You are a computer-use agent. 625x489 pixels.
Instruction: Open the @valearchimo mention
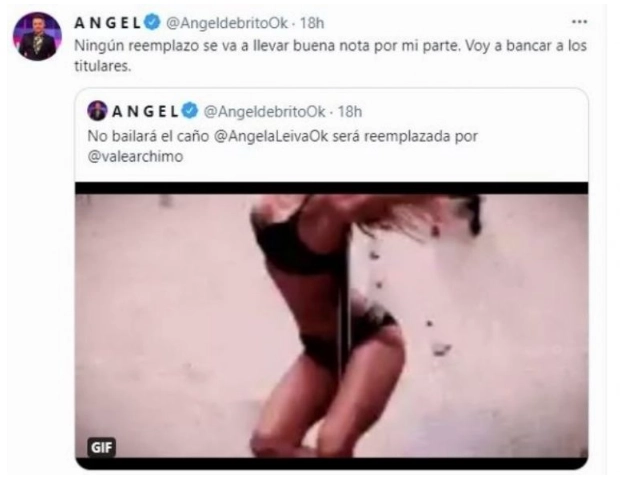tap(135, 157)
